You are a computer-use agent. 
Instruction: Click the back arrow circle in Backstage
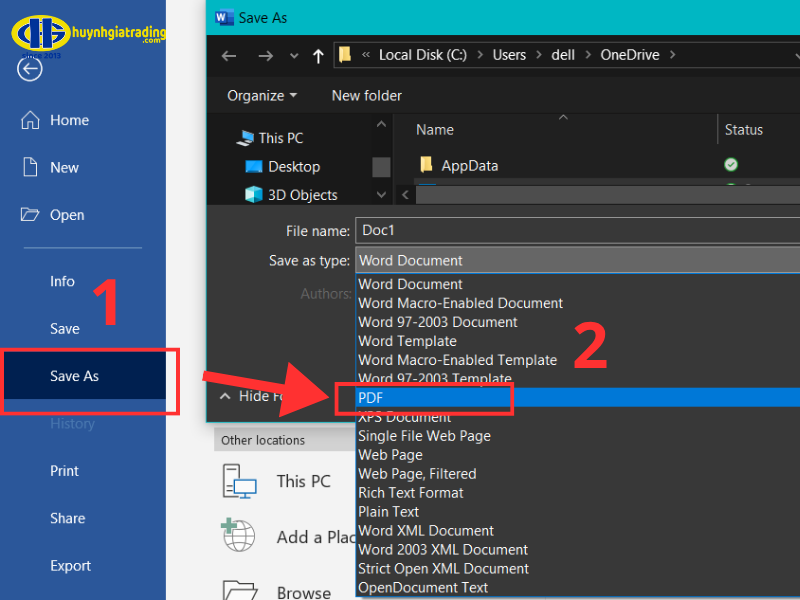point(29,69)
